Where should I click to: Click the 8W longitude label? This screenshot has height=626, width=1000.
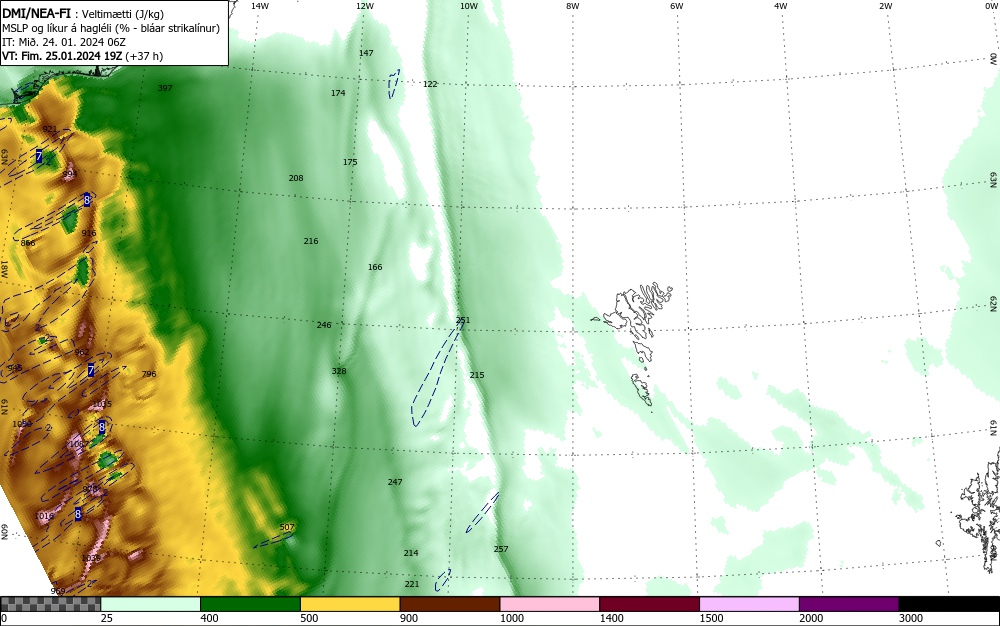click(x=573, y=6)
